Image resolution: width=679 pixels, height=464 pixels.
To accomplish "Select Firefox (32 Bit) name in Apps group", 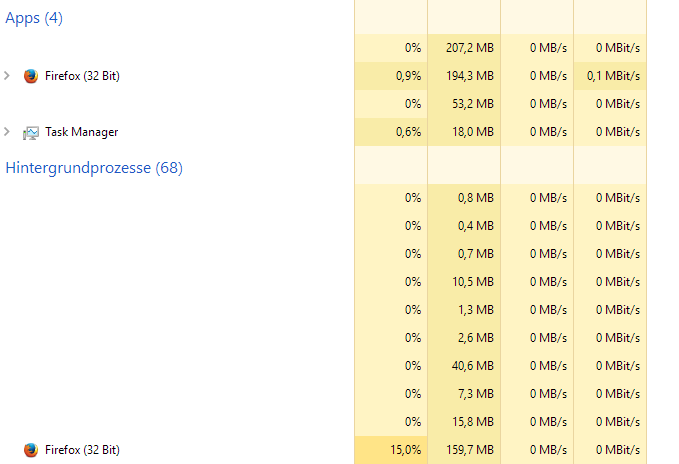I will (82, 76).
